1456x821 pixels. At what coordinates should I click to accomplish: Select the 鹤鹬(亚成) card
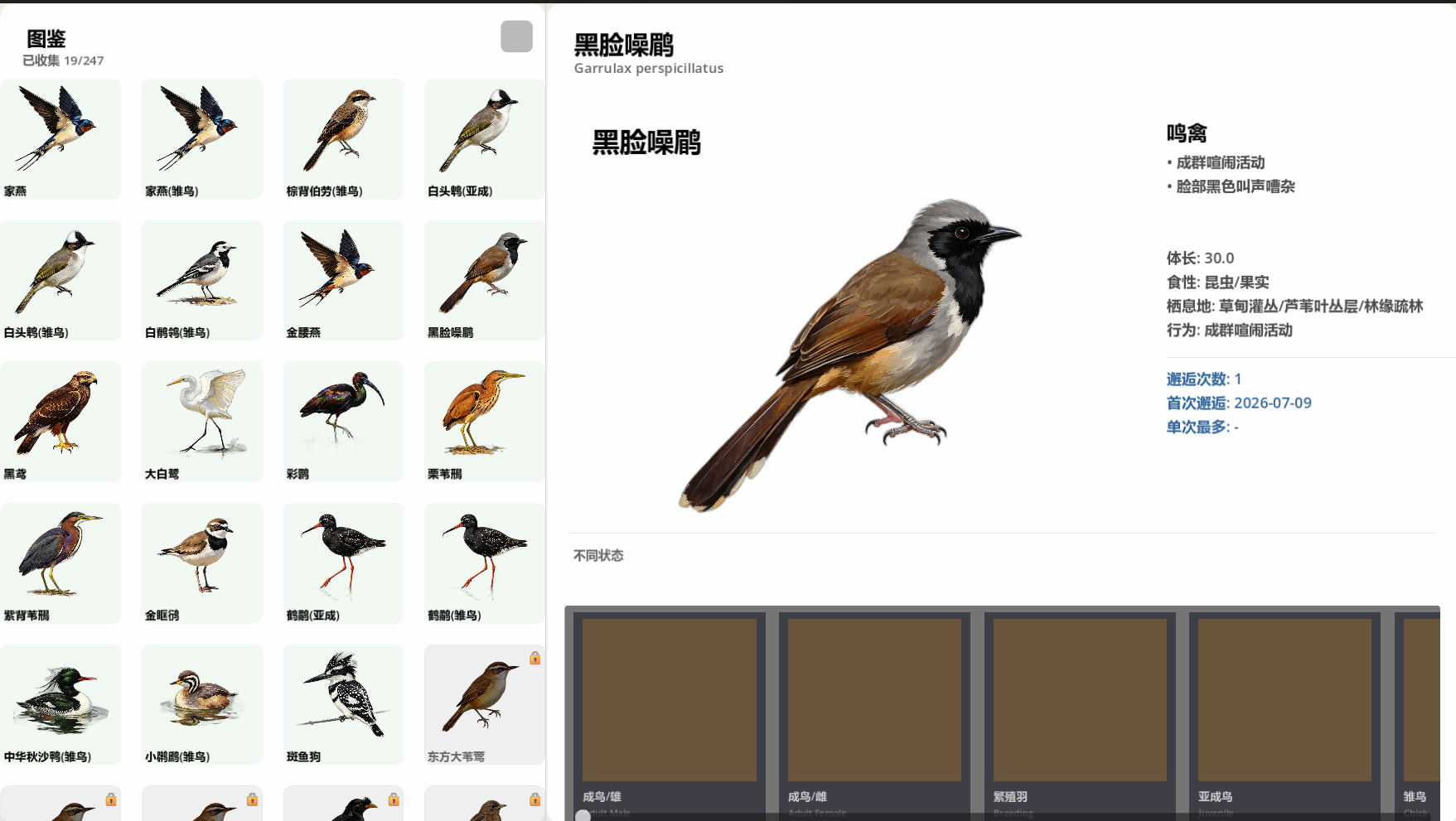point(343,563)
